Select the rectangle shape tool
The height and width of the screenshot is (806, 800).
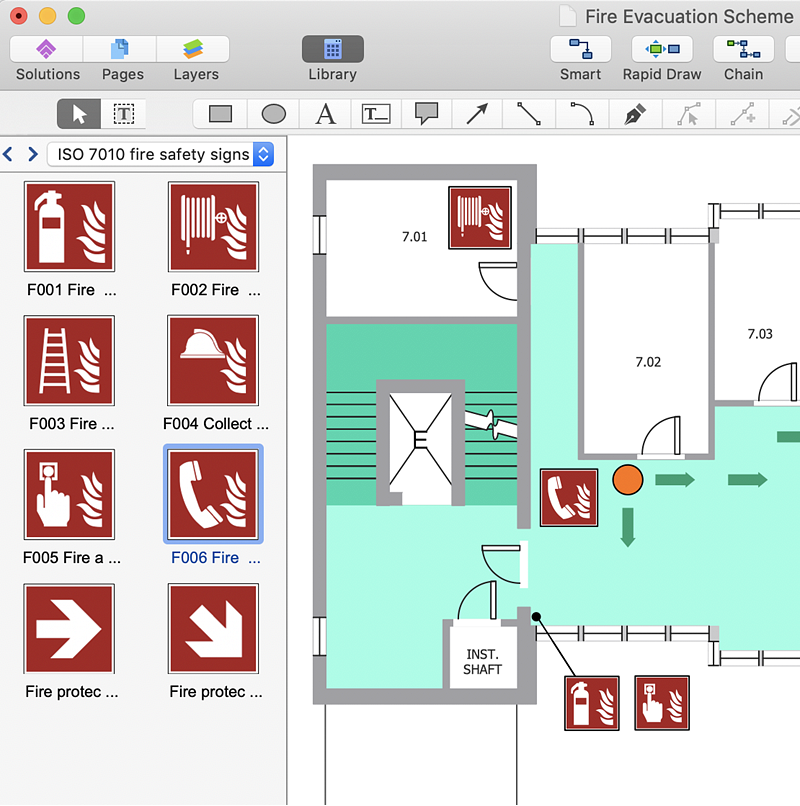click(221, 114)
